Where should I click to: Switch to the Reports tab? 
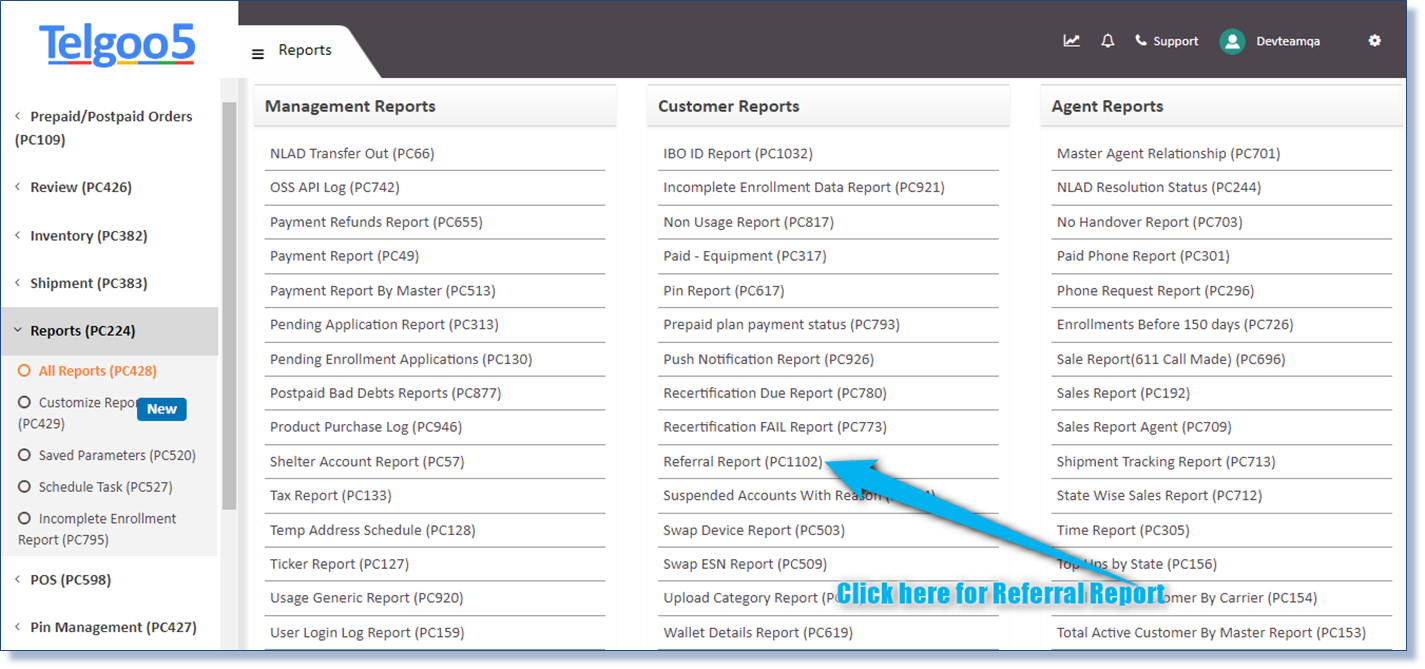pyautogui.click(x=305, y=49)
